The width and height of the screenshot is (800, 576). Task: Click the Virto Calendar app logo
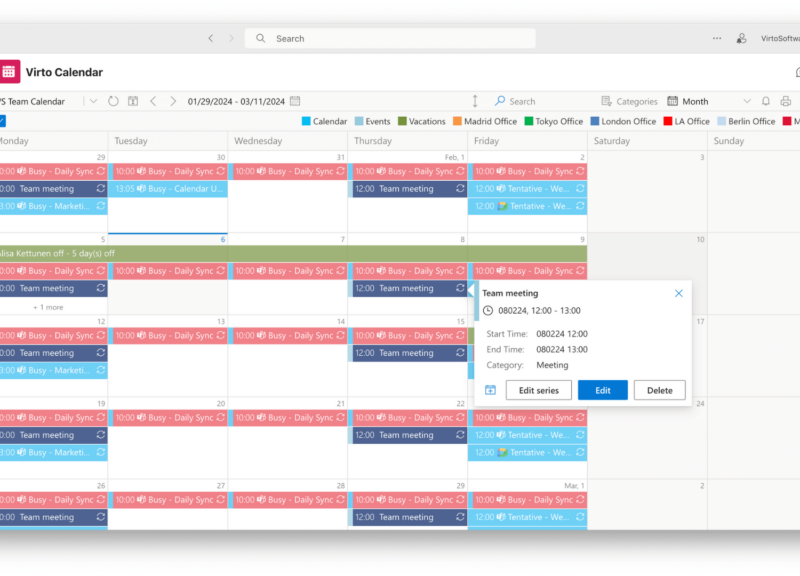10,72
